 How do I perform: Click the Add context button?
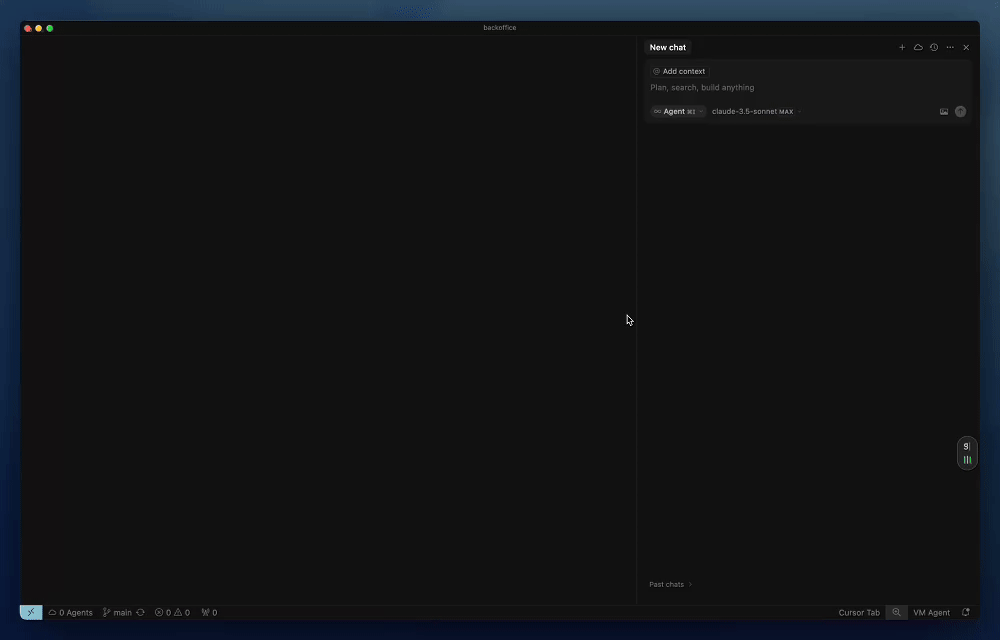pos(679,71)
